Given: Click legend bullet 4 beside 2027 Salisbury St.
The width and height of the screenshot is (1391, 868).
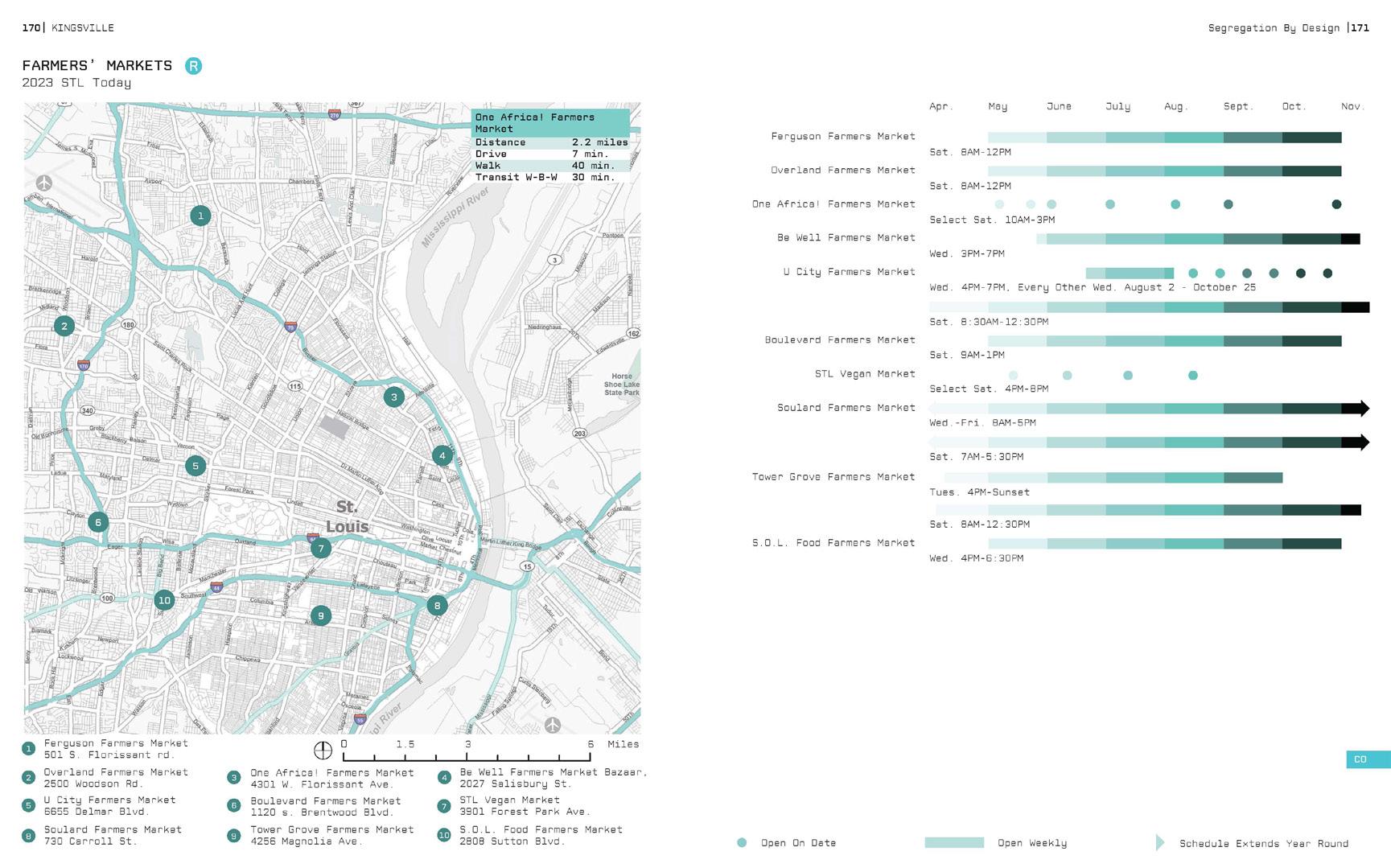Looking at the screenshot, I should click(444, 778).
